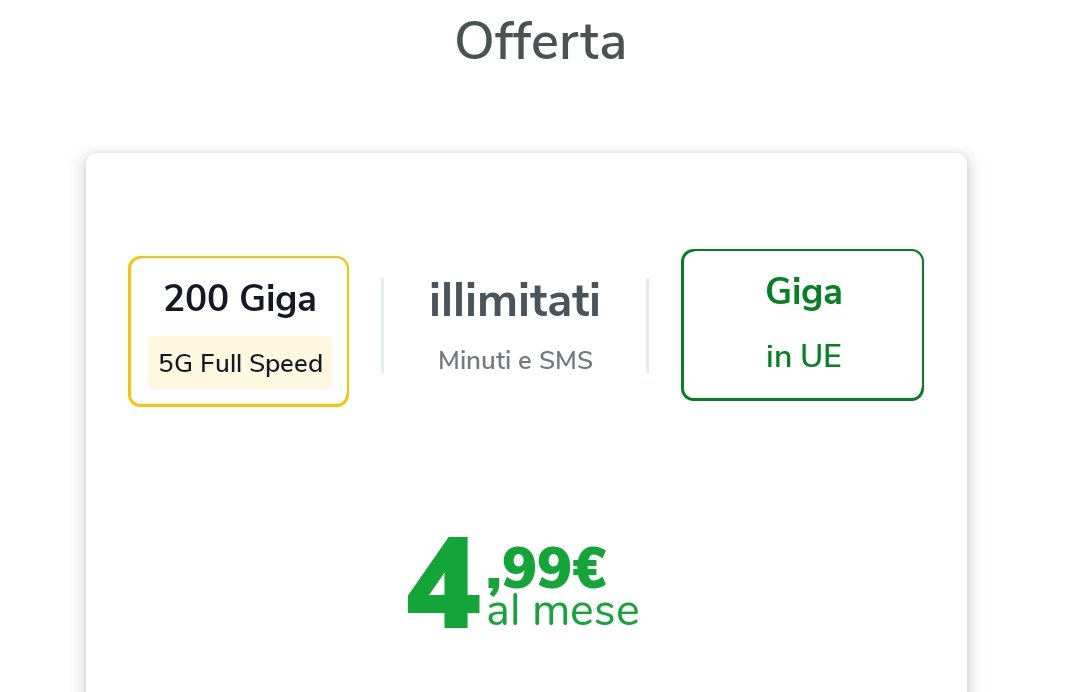1080x692 pixels.
Task: Click the Offerta page heading
Action: (x=540, y=42)
